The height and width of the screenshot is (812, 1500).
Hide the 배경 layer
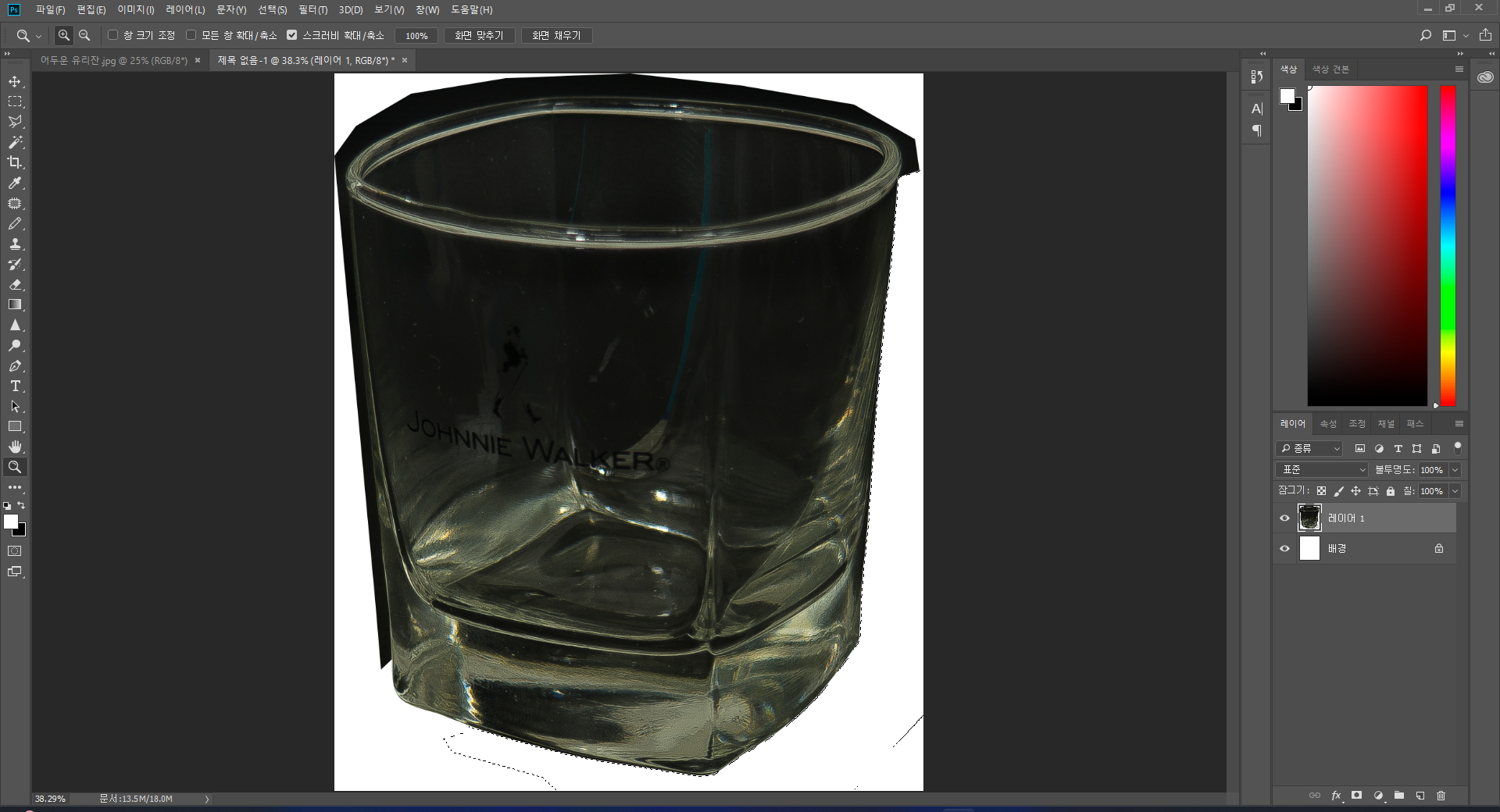(x=1284, y=549)
